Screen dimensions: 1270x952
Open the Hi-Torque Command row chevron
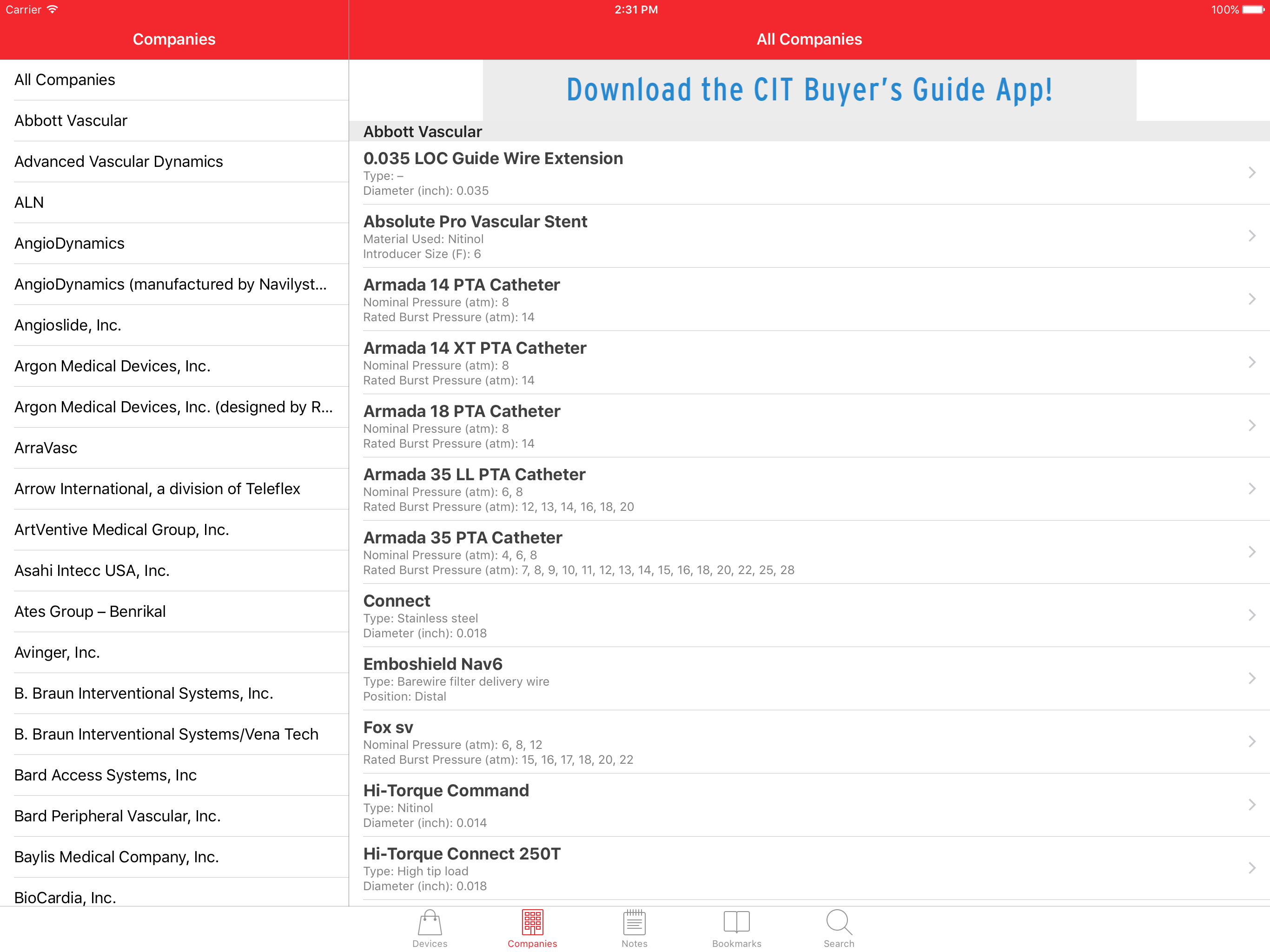pos(1252,805)
